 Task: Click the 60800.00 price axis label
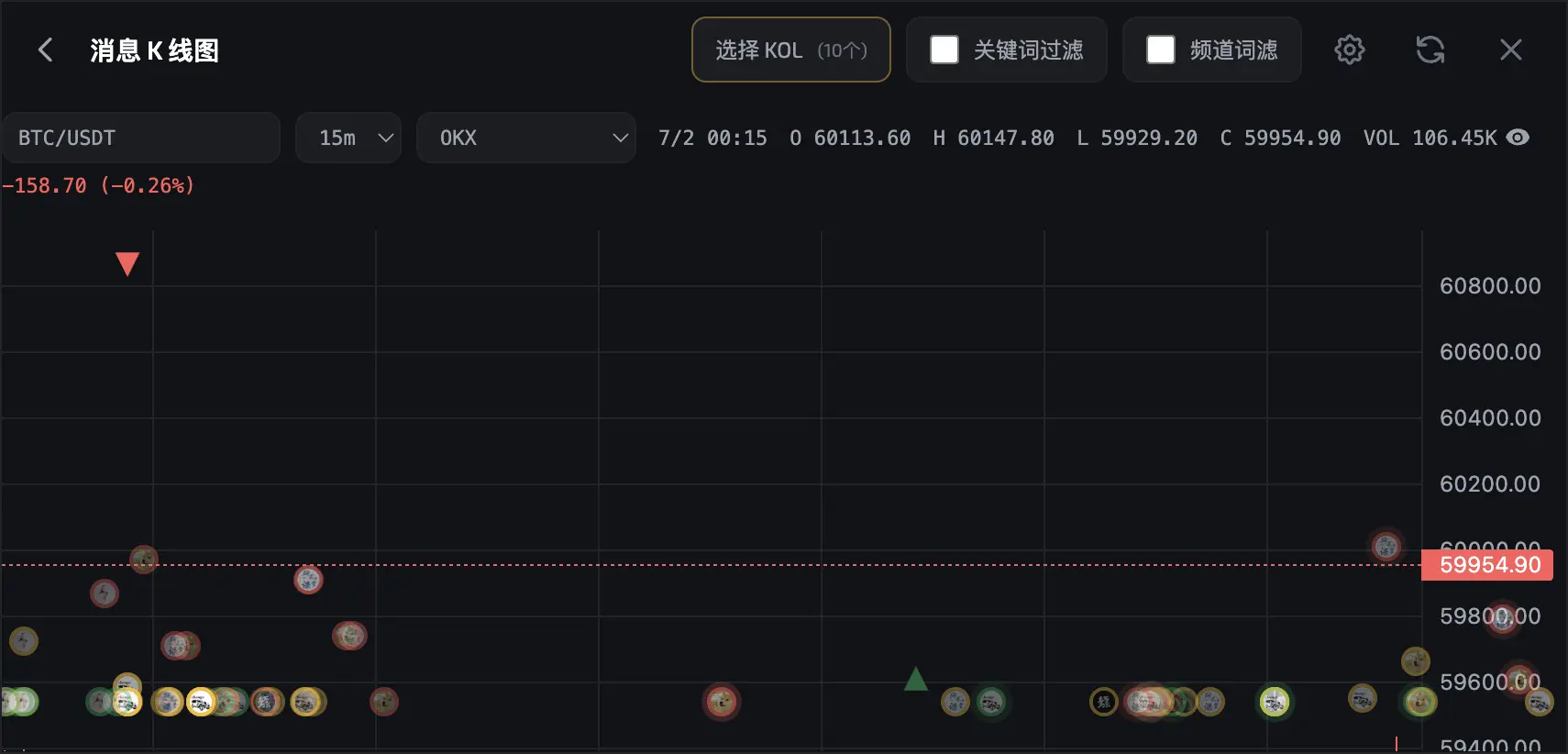coord(1490,286)
